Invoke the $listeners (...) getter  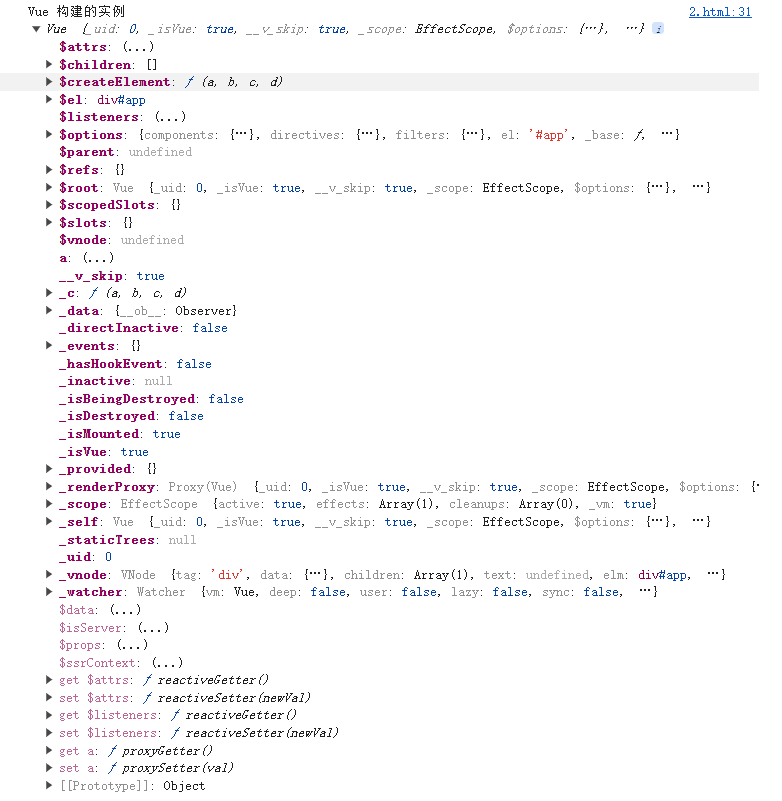tap(170, 117)
